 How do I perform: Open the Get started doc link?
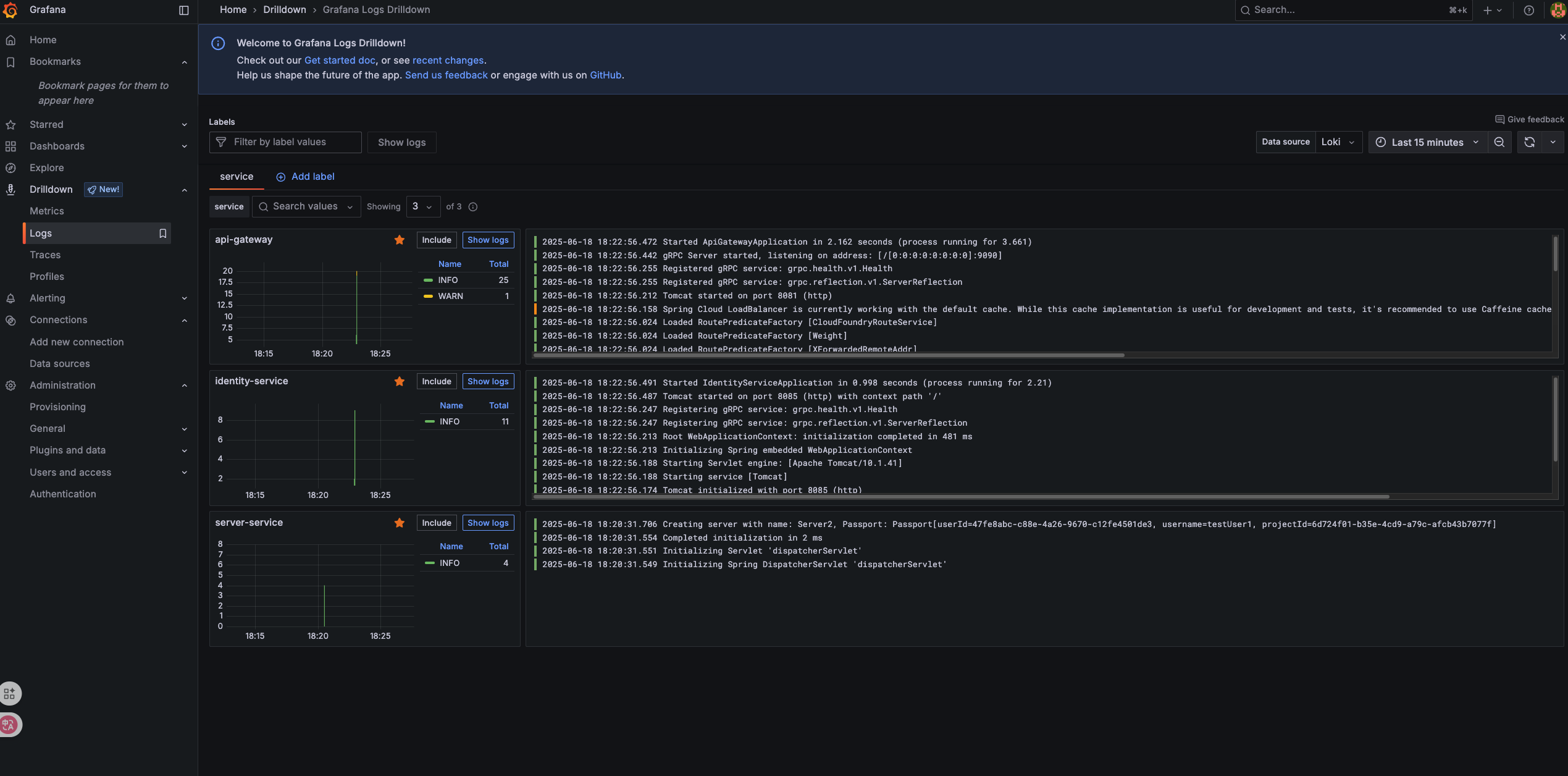(x=339, y=60)
